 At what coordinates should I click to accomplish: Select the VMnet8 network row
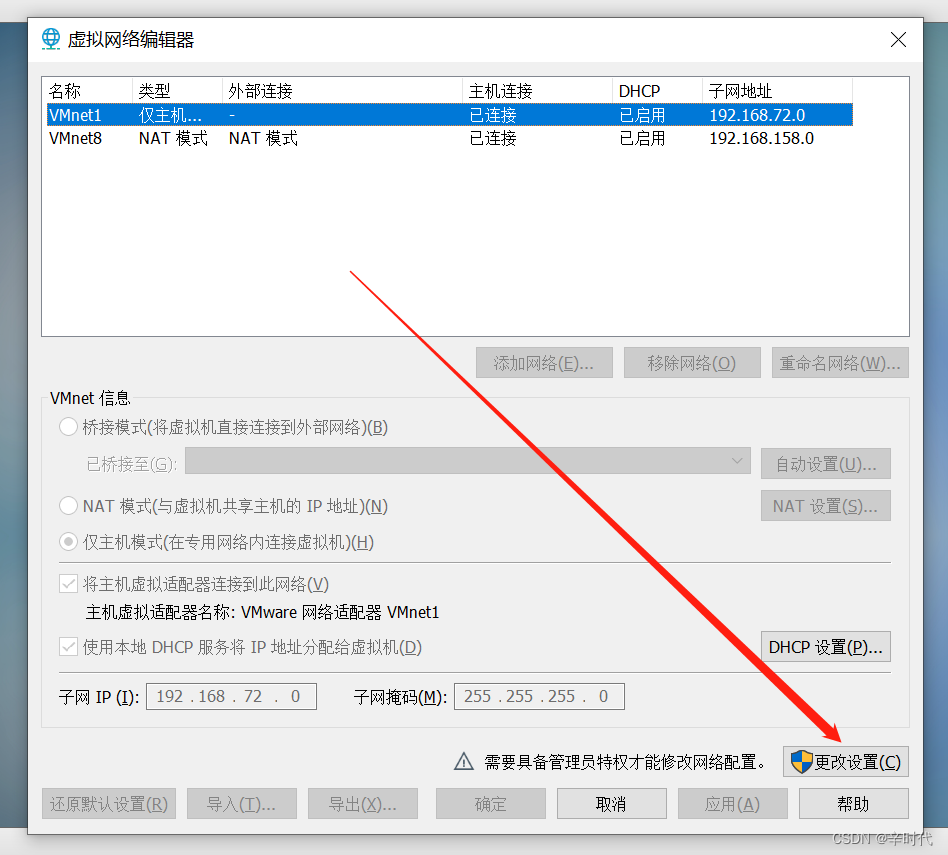click(450, 138)
